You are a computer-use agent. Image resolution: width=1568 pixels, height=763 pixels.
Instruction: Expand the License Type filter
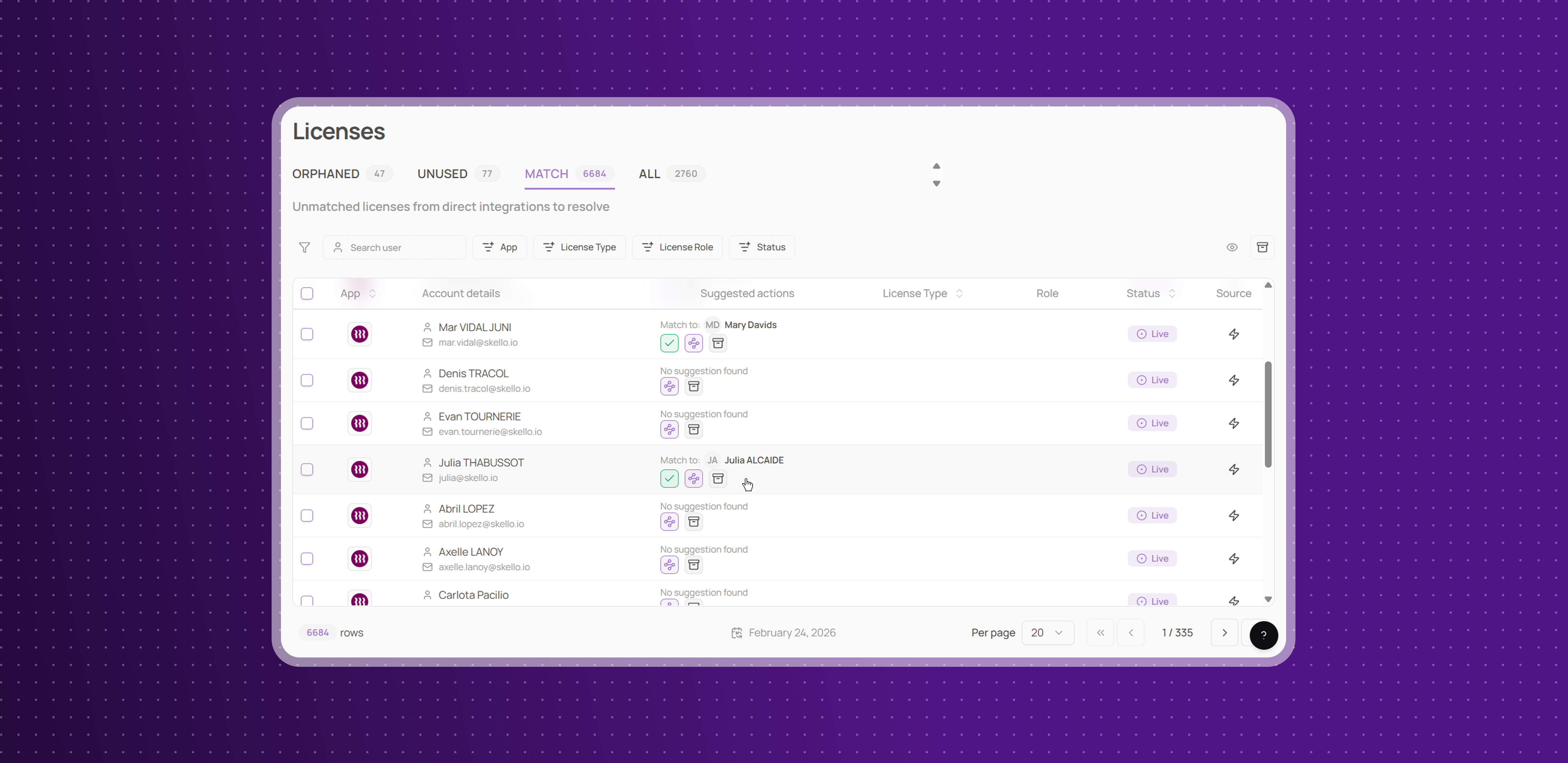coord(579,247)
